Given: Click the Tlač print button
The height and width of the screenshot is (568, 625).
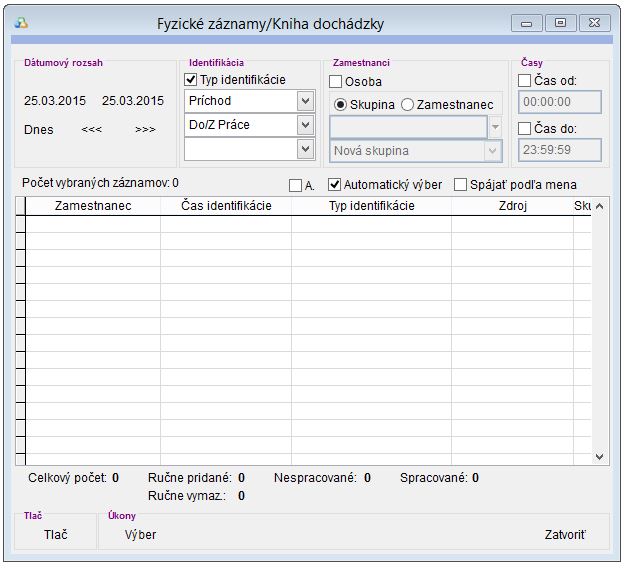Looking at the screenshot, I should point(55,535).
